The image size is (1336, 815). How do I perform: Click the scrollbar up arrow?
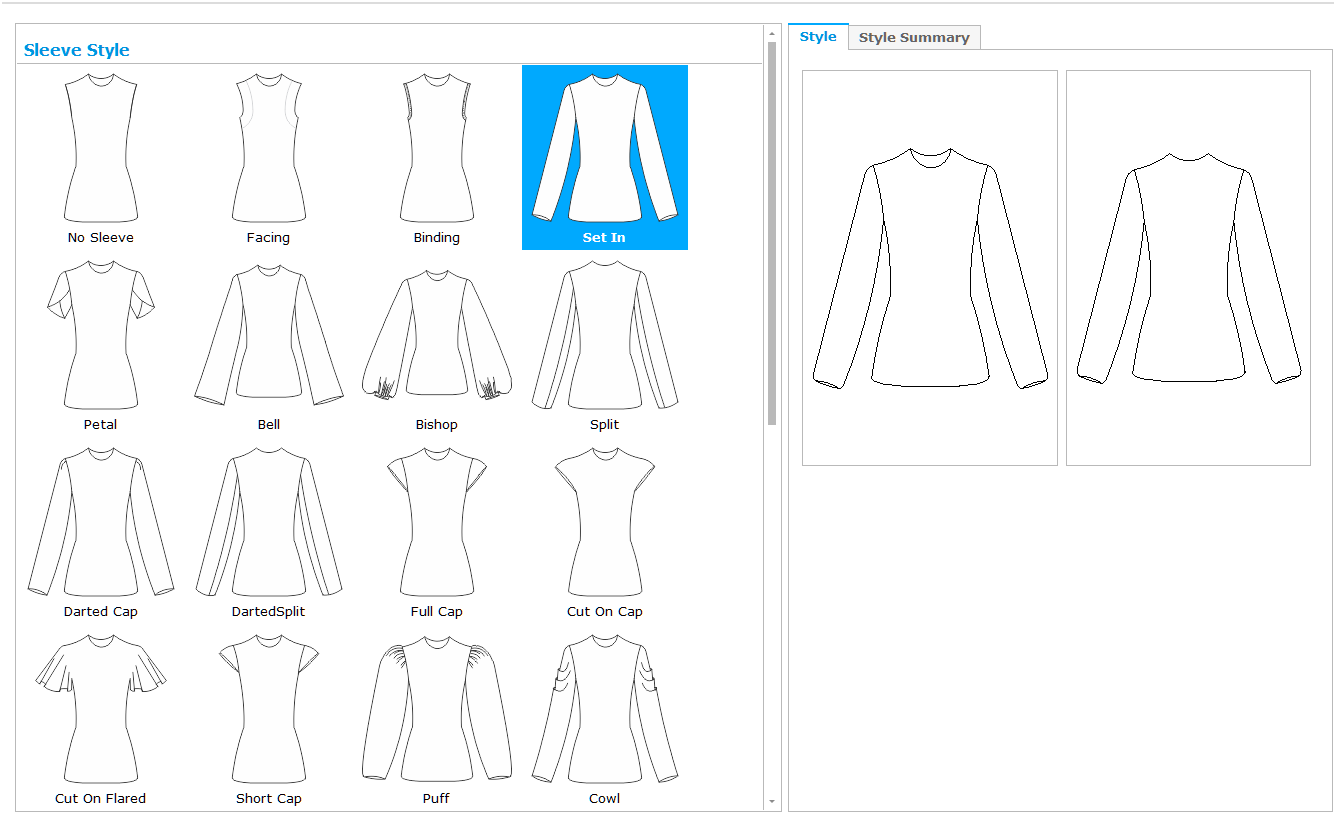click(x=772, y=33)
